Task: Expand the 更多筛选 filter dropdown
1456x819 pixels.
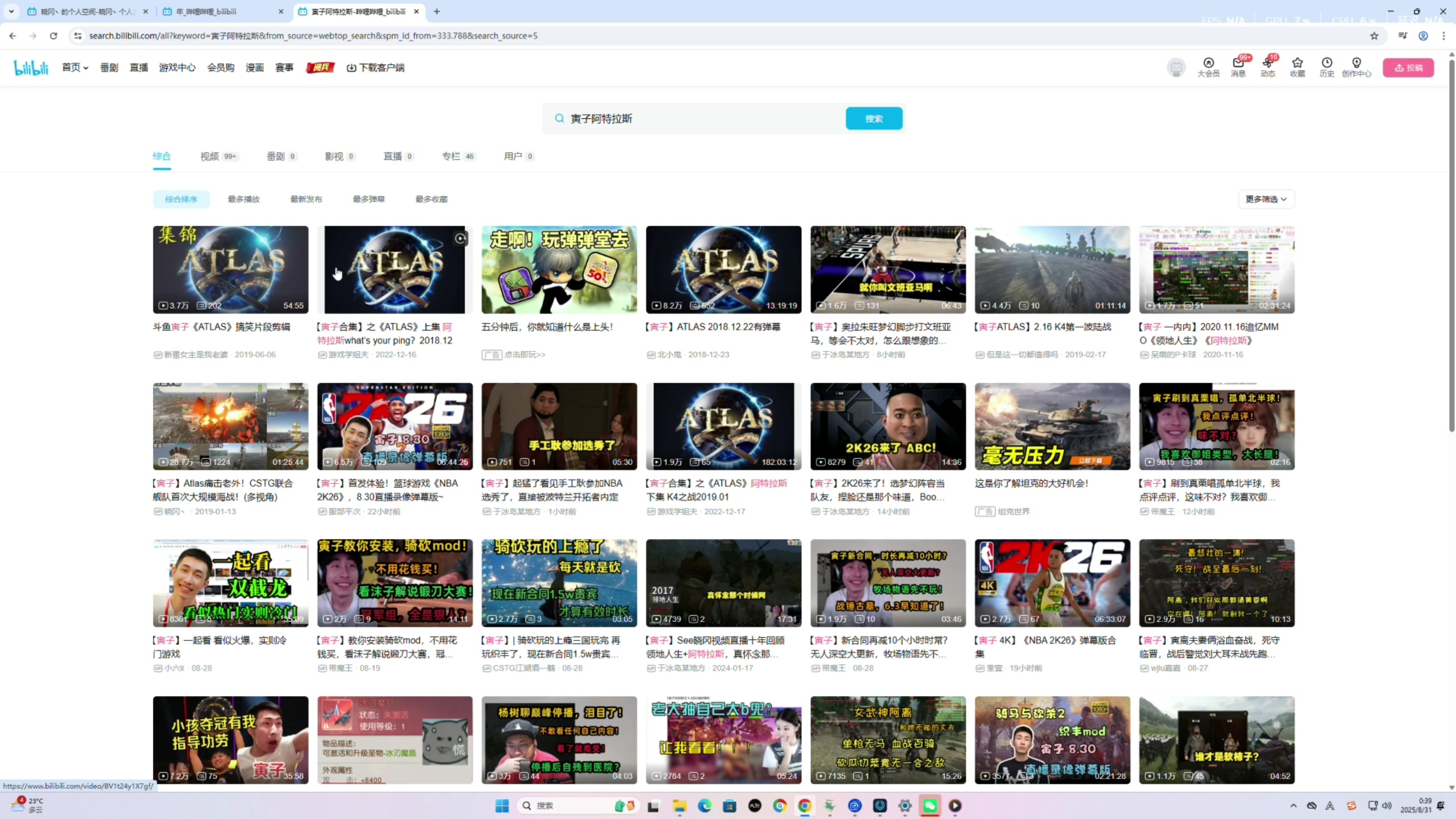Action: point(1266,199)
